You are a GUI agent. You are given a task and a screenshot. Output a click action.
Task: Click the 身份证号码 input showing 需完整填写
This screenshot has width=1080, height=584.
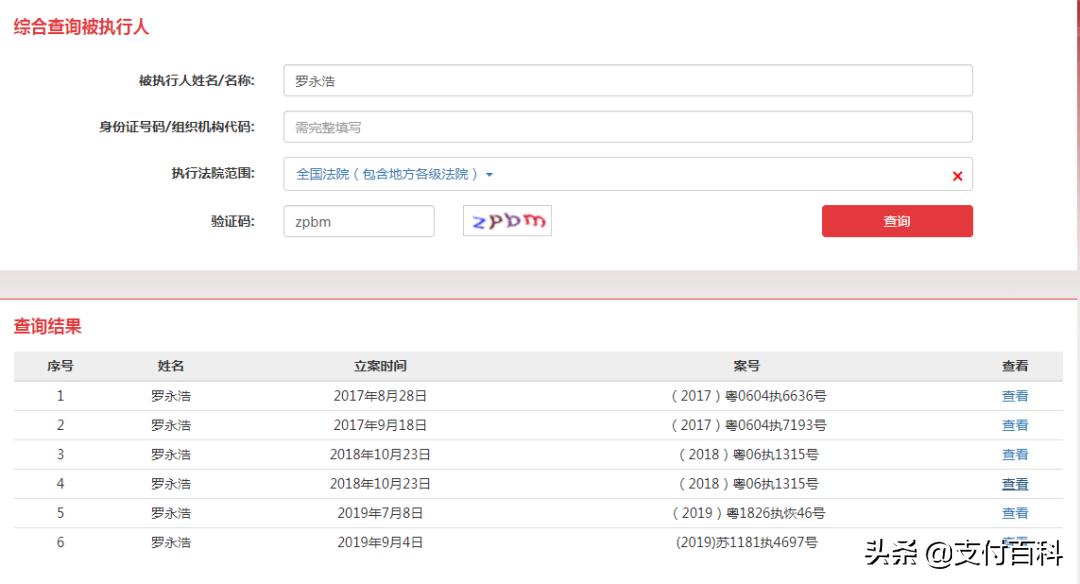pyautogui.click(x=626, y=127)
